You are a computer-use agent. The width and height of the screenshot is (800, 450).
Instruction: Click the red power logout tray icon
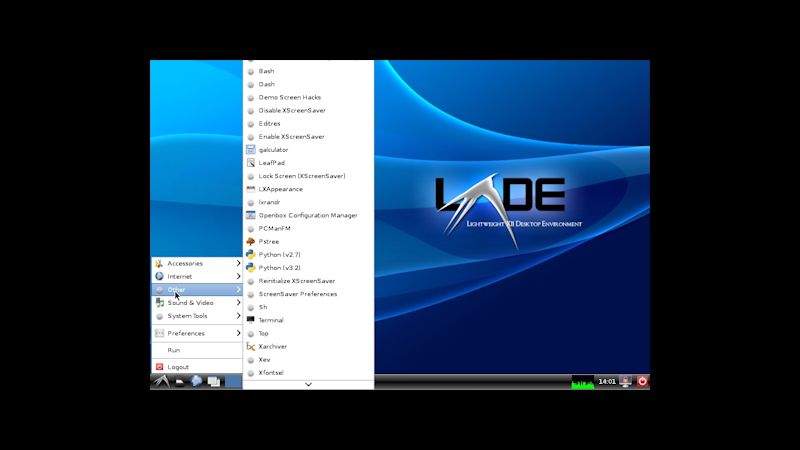click(642, 381)
